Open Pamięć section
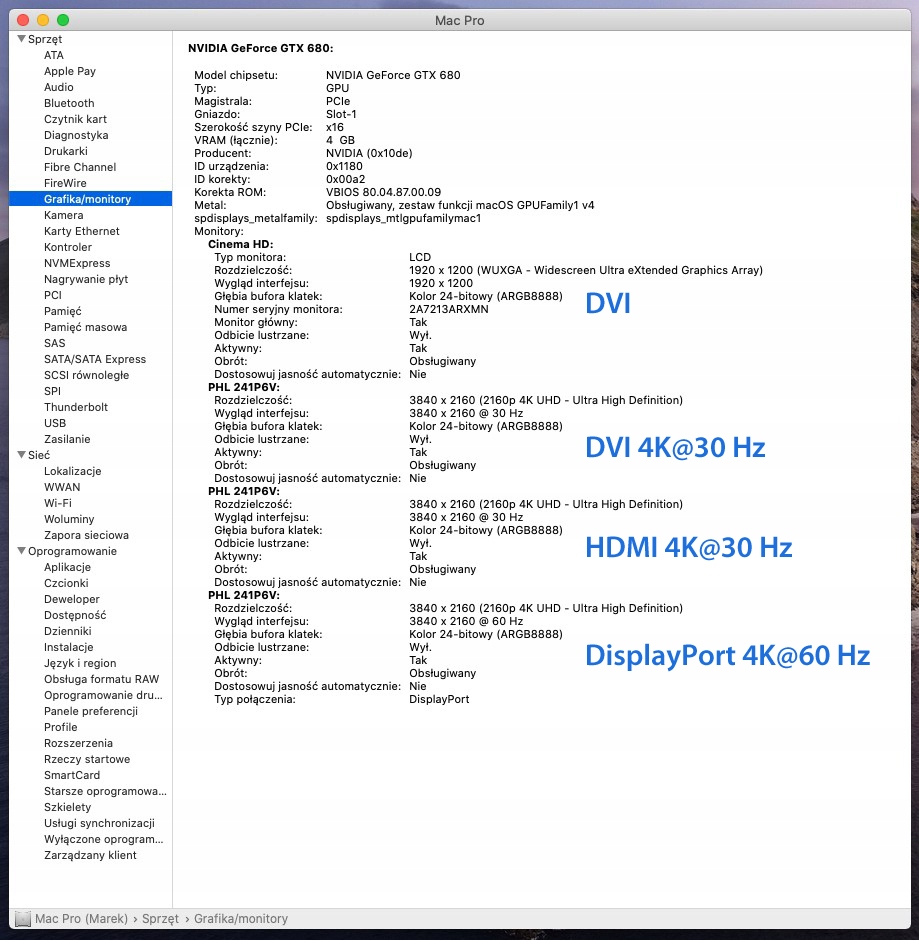This screenshot has width=919, height=940. click(63, 311)
